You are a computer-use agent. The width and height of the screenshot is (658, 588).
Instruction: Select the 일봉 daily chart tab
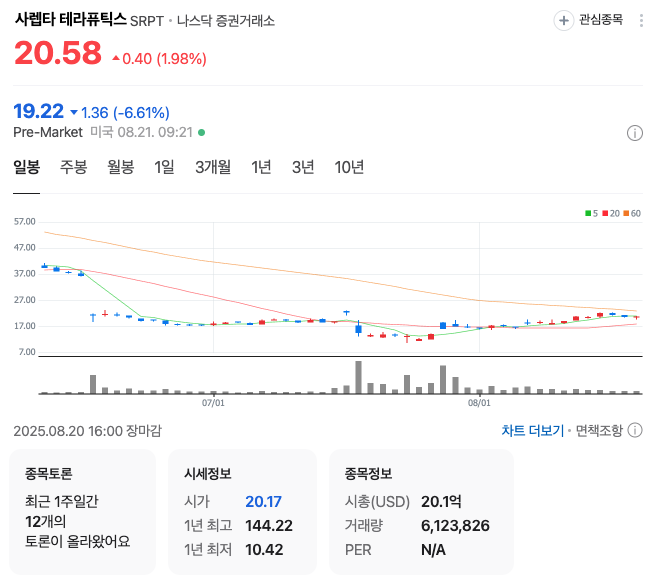[x=26, y=167]
